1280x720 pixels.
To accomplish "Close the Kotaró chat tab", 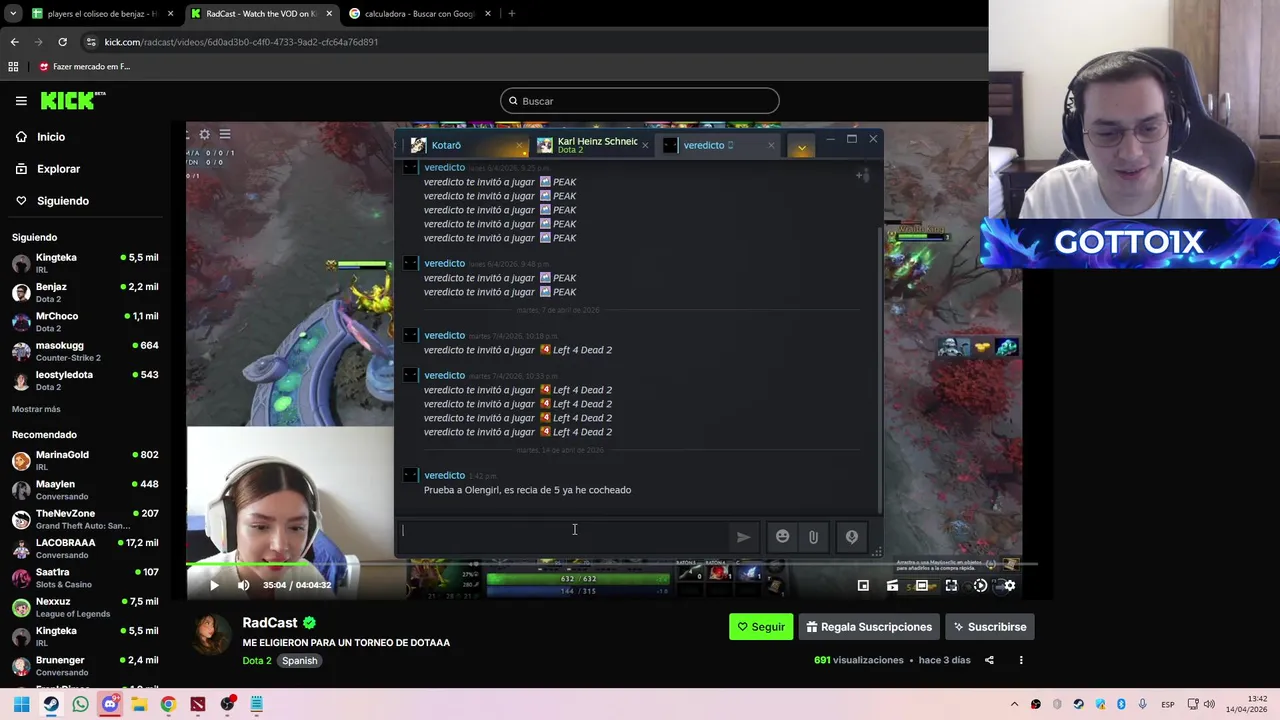I will click(x=519, y=146).
